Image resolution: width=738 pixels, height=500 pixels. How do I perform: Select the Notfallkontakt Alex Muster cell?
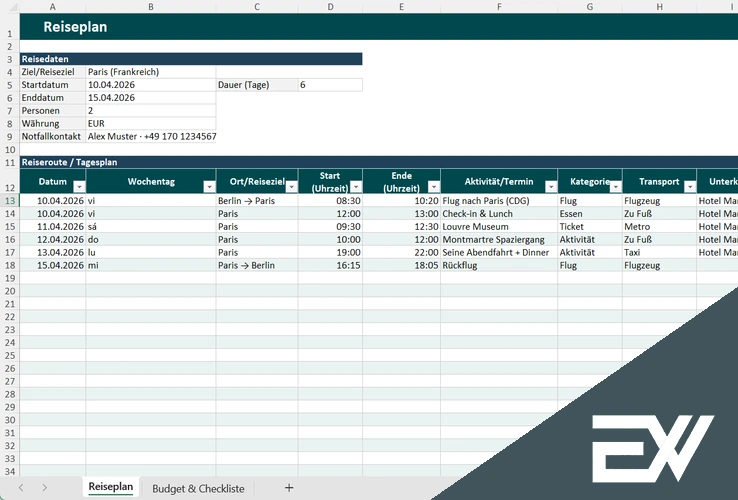coord(150,136)
